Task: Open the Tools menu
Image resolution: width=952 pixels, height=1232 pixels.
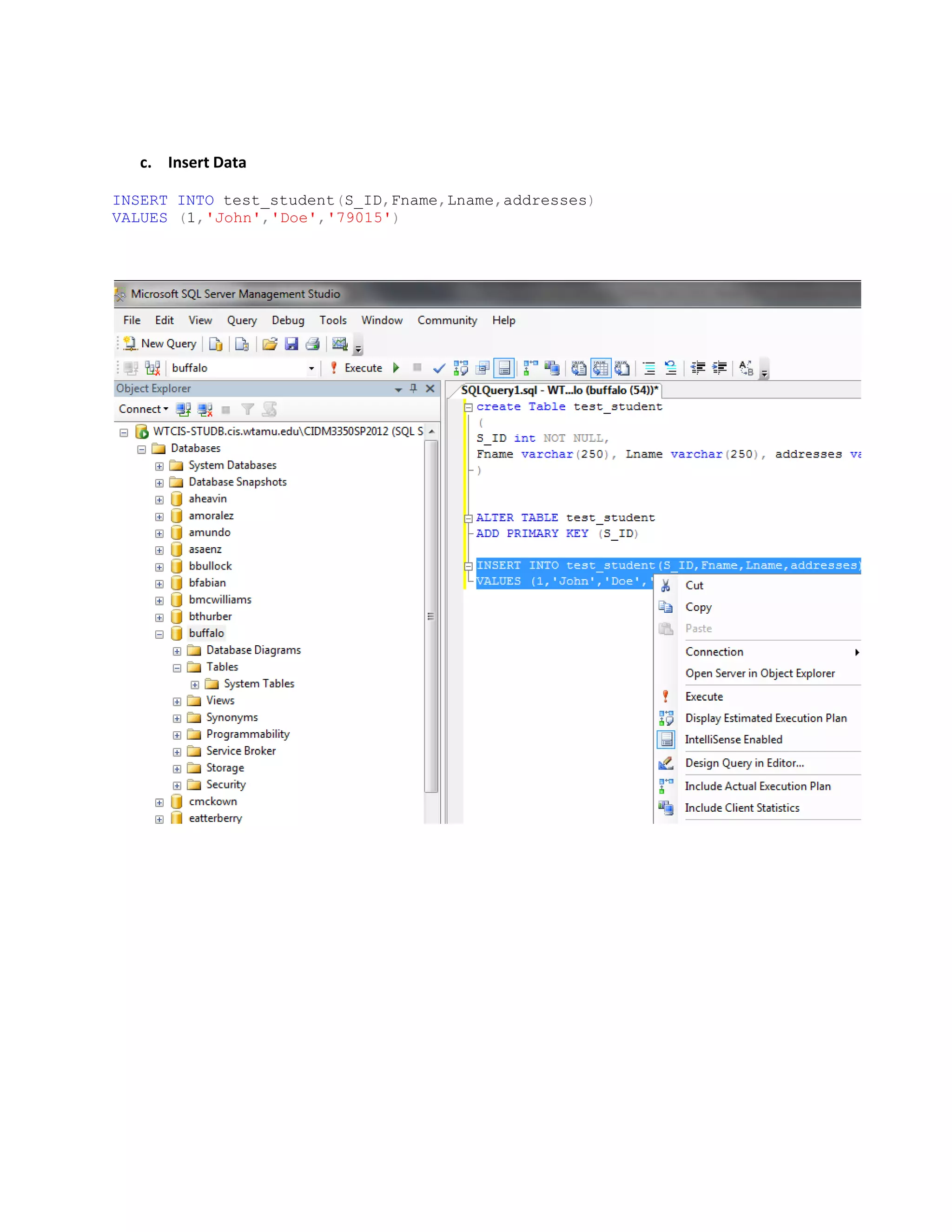Action: click(333, 320)
